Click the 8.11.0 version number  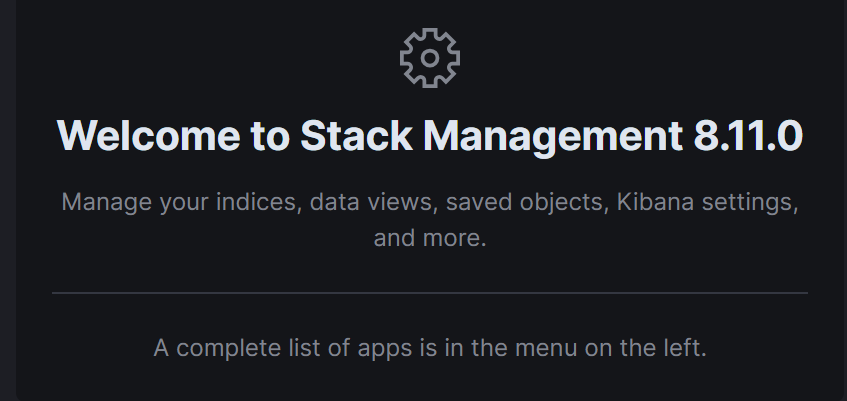747,136
